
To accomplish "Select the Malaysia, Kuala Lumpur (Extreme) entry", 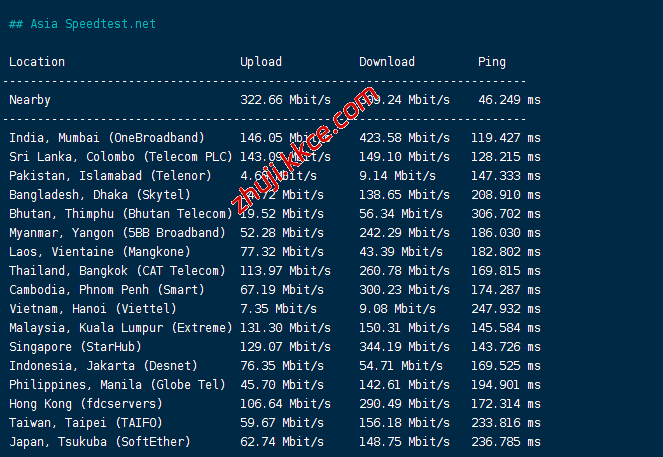I will coord(120,328).
